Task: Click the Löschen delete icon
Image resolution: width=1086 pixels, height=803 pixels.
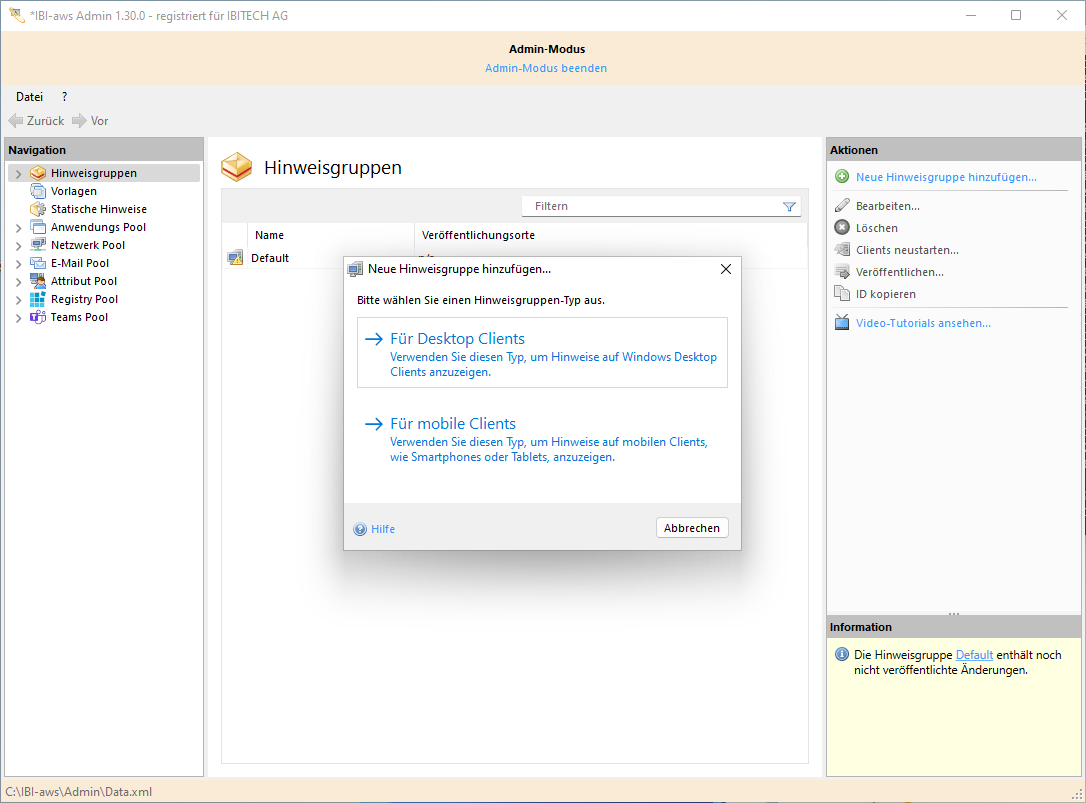Action: (842, 228)
